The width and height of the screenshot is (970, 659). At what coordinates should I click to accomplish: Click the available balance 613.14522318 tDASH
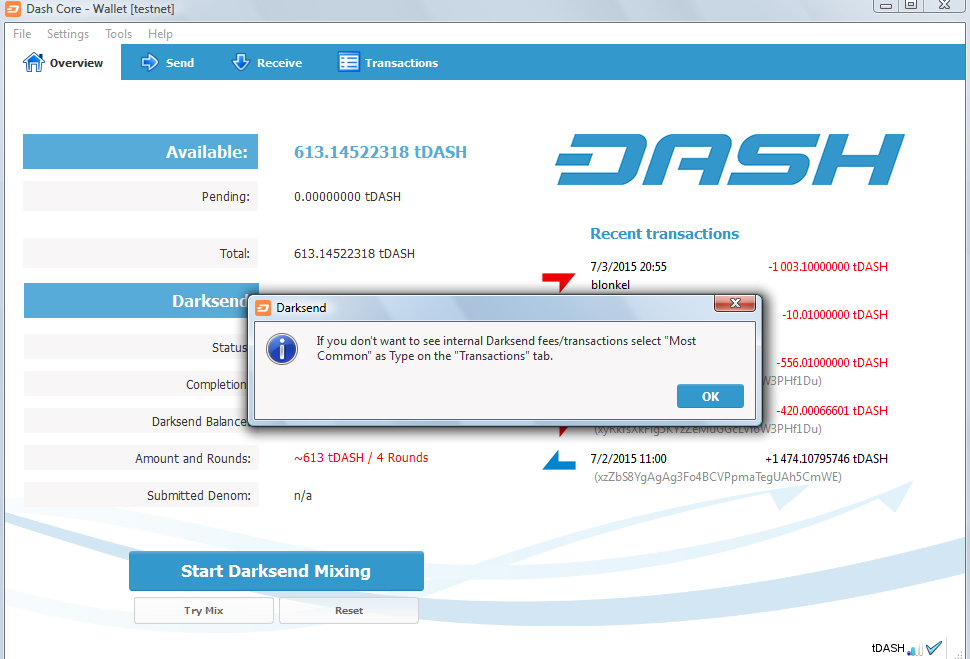380,152
